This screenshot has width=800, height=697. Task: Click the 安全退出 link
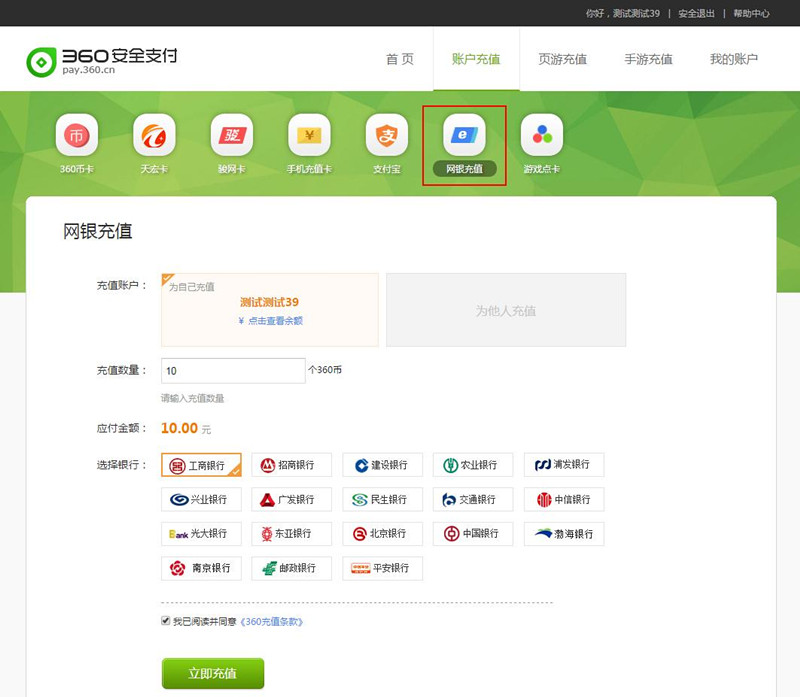tap(696, 14)
